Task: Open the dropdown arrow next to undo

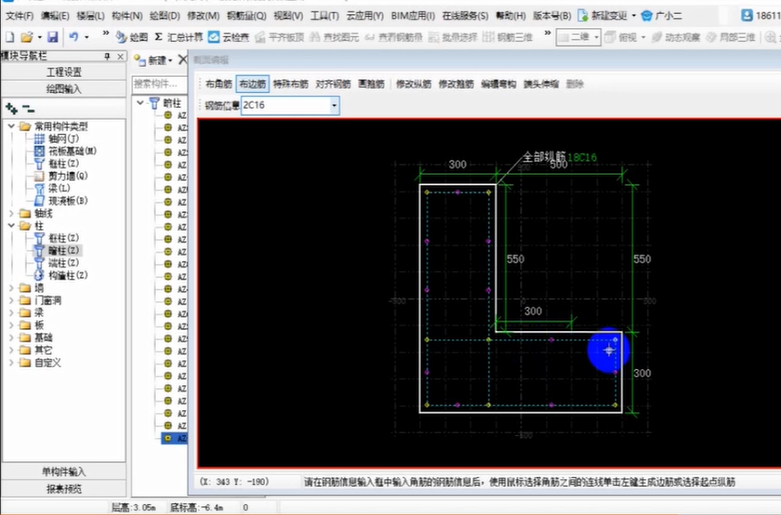Action: click(87, 37)
